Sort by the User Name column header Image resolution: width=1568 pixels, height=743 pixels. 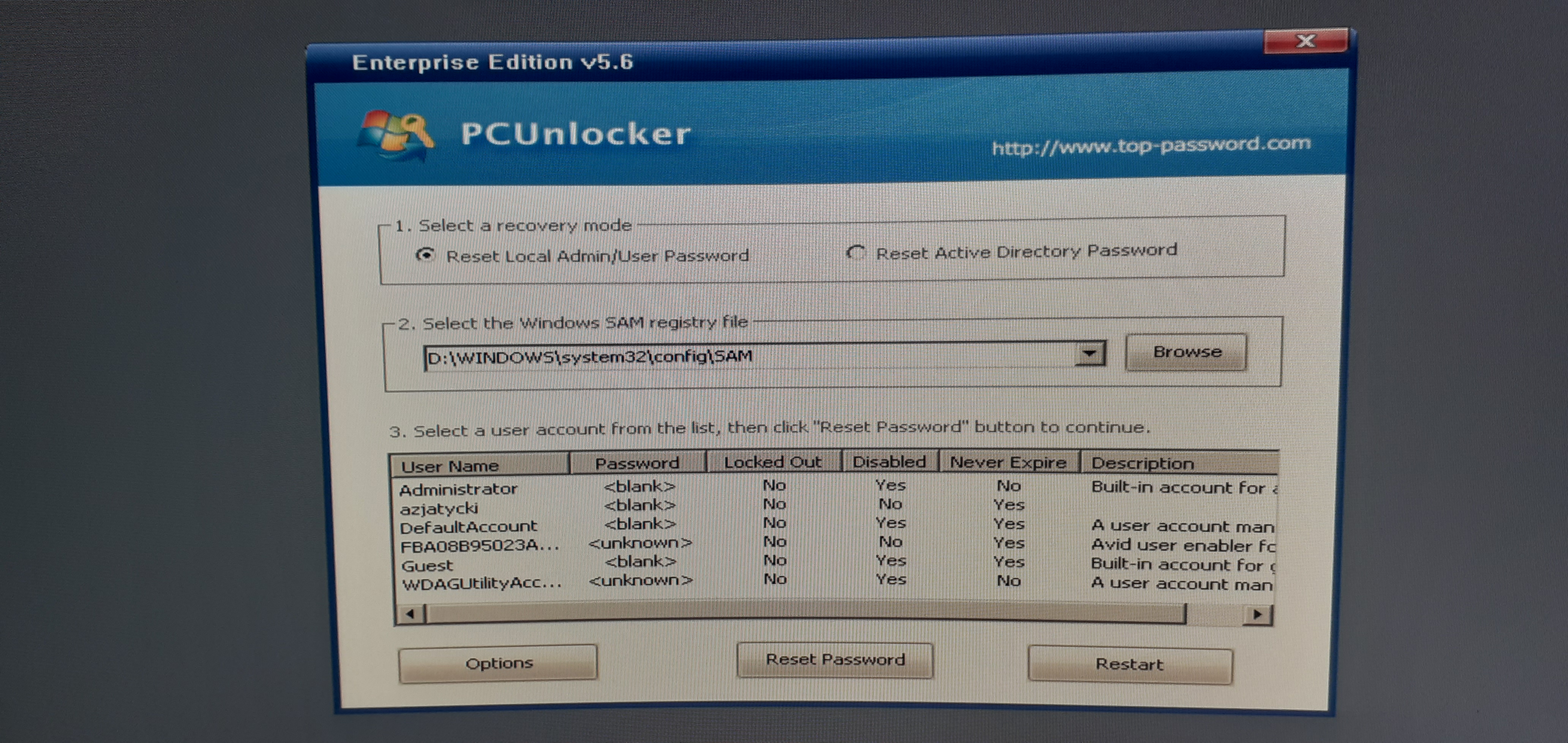(x=480, y=466)
